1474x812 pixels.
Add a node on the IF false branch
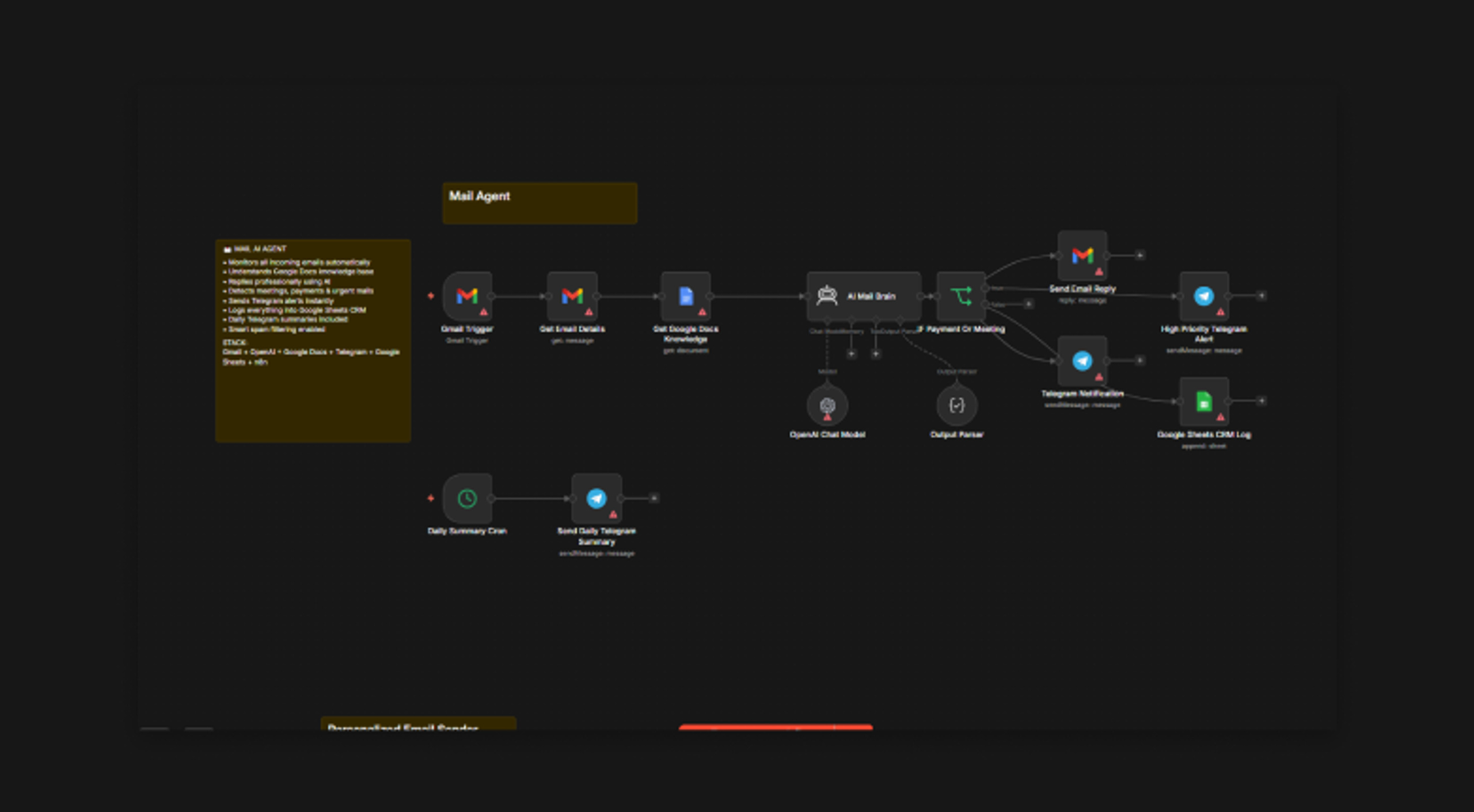pos(1028,304)
